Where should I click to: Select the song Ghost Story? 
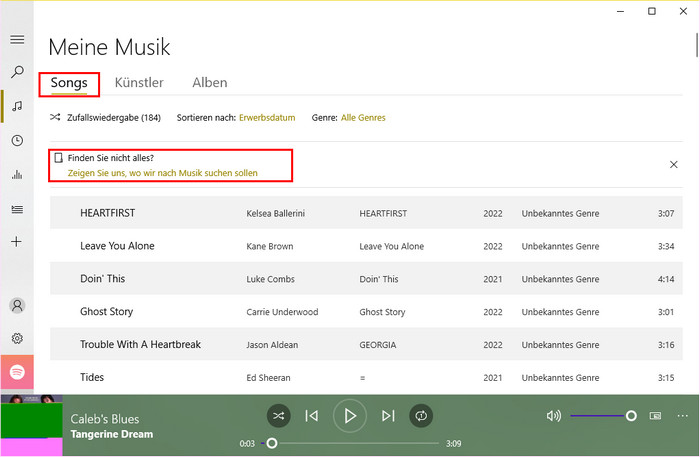pyautogui.click(x=106, y=312)
